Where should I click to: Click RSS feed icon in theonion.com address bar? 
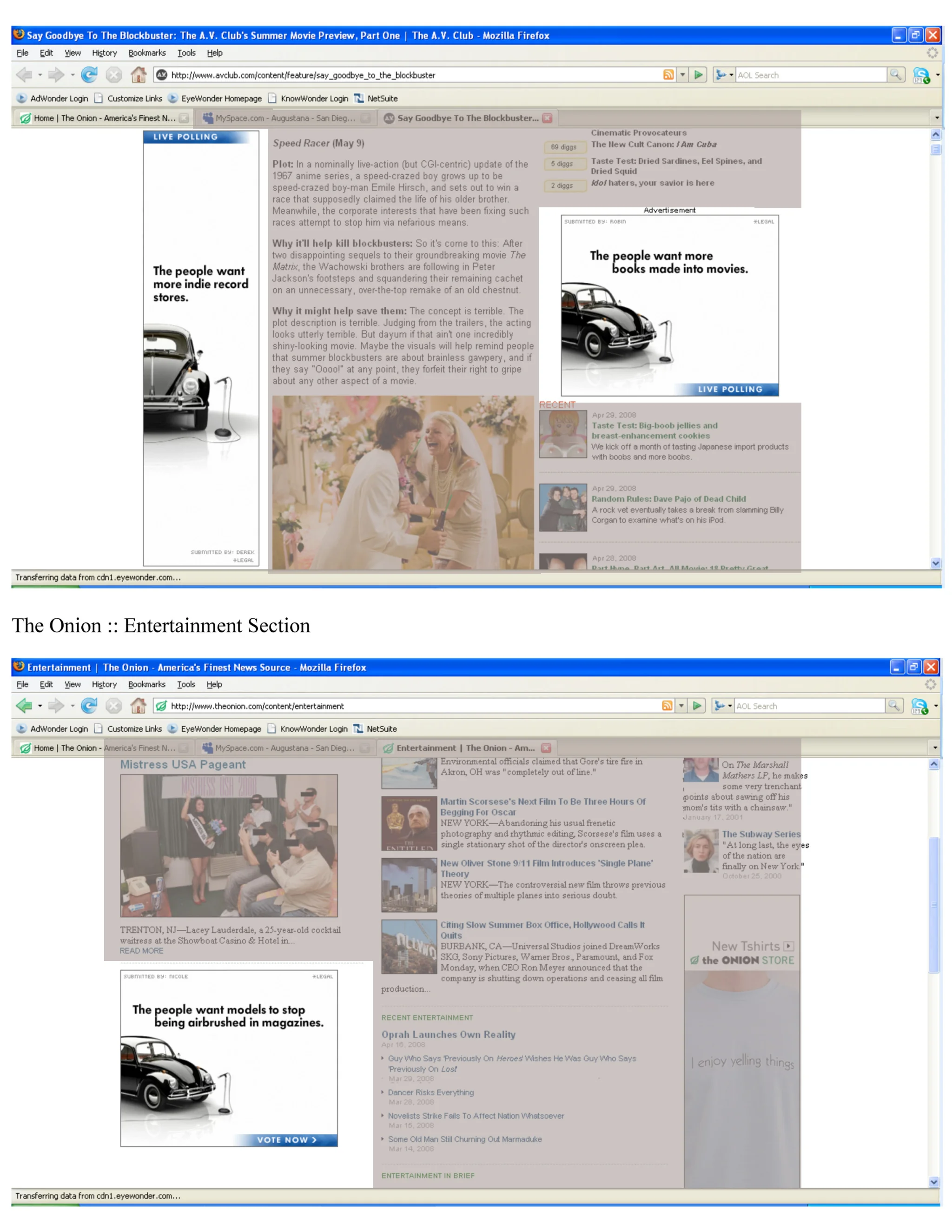pos(667,706)
